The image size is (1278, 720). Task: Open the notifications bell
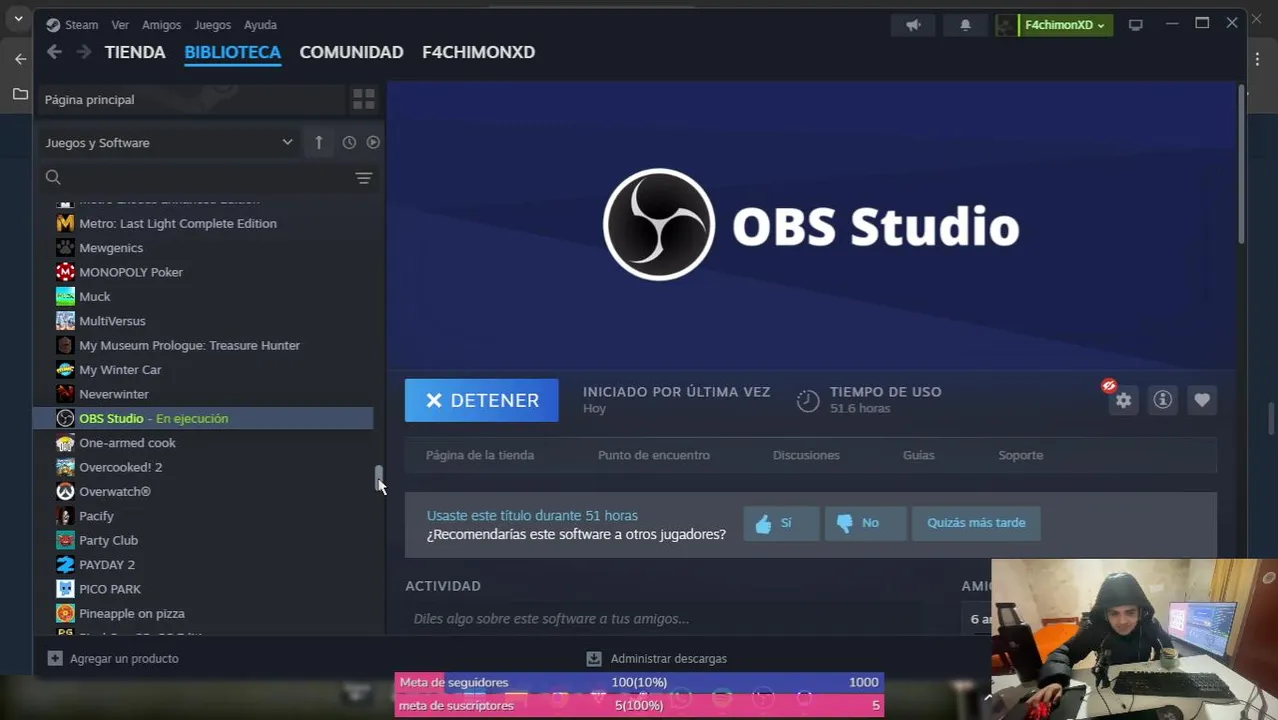[965, 25]
